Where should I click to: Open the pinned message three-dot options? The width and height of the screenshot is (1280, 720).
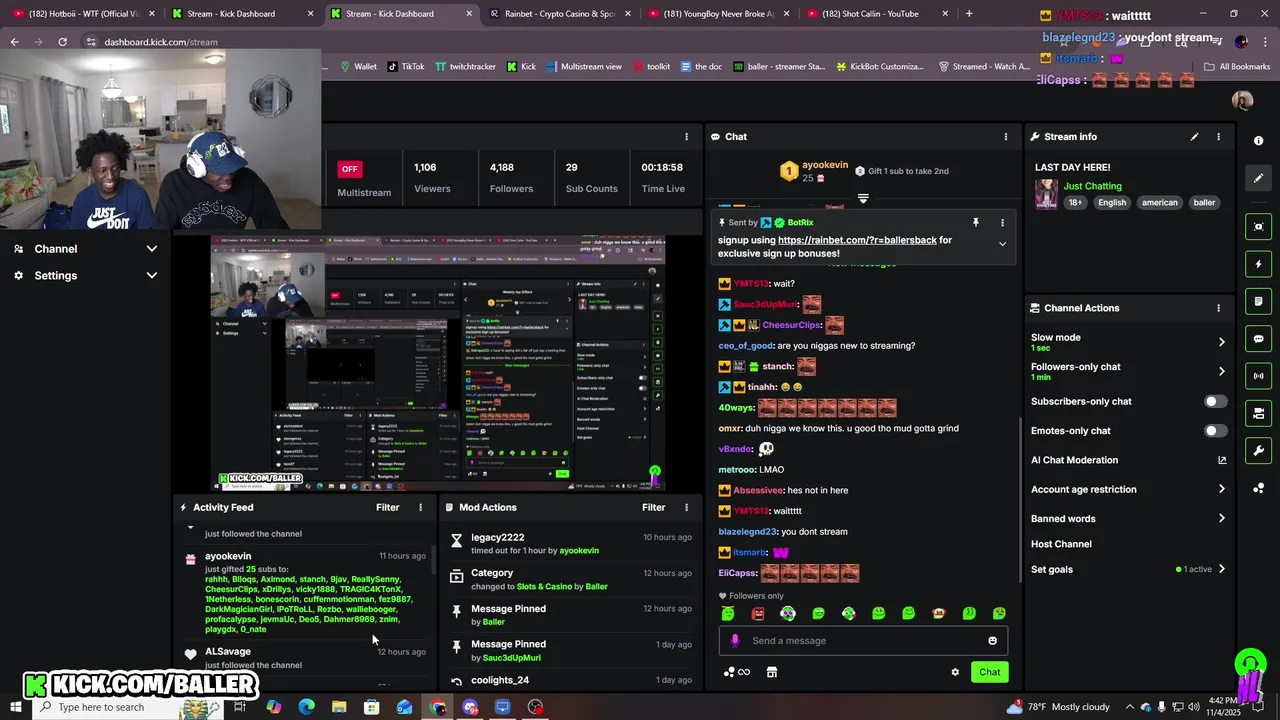[1002, 223]
